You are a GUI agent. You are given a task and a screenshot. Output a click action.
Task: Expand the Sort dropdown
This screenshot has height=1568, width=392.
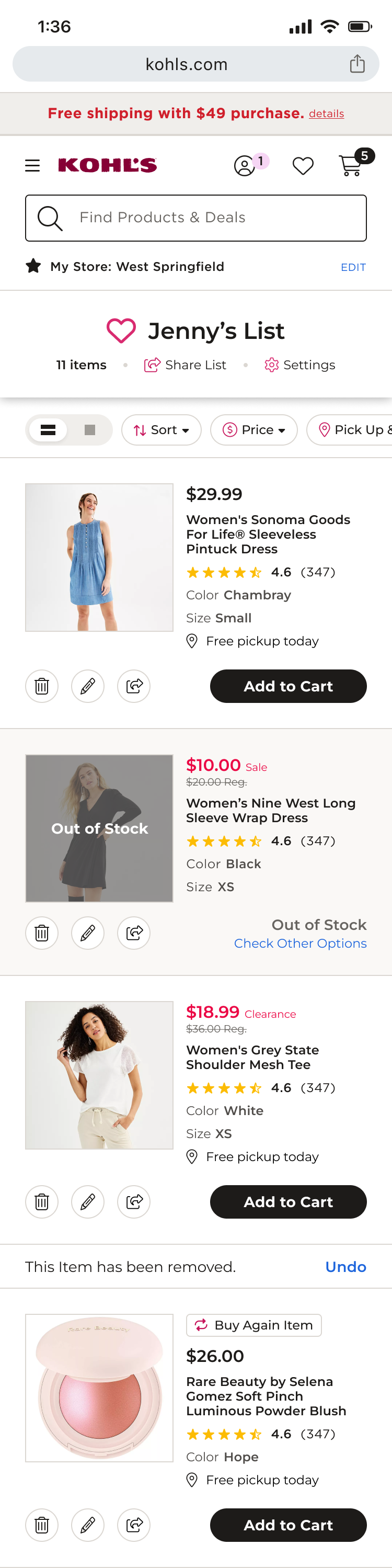coord(162,430)
